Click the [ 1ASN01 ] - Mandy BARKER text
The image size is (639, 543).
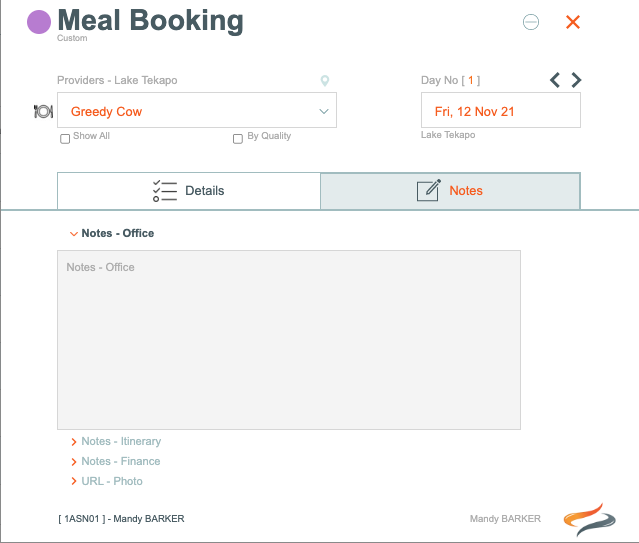121,519
